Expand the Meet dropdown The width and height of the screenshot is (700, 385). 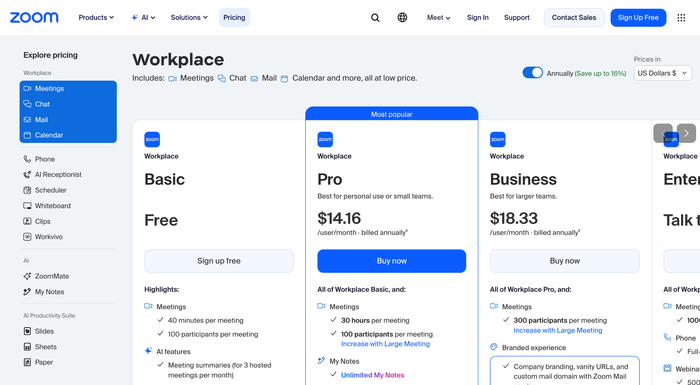click(x=438, y=17)
